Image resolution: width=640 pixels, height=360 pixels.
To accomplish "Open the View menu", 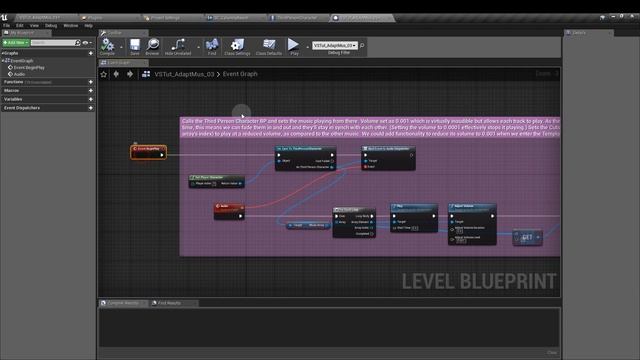I will coord(34,26).
